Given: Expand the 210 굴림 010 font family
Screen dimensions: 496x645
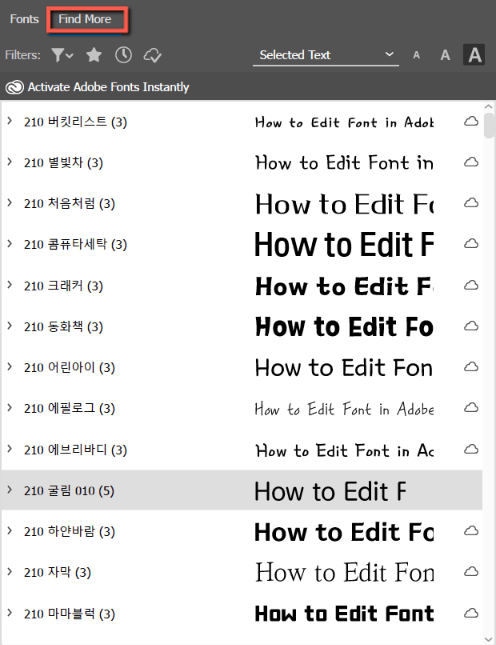Looking at the screenshot, I should click(9, 490).
